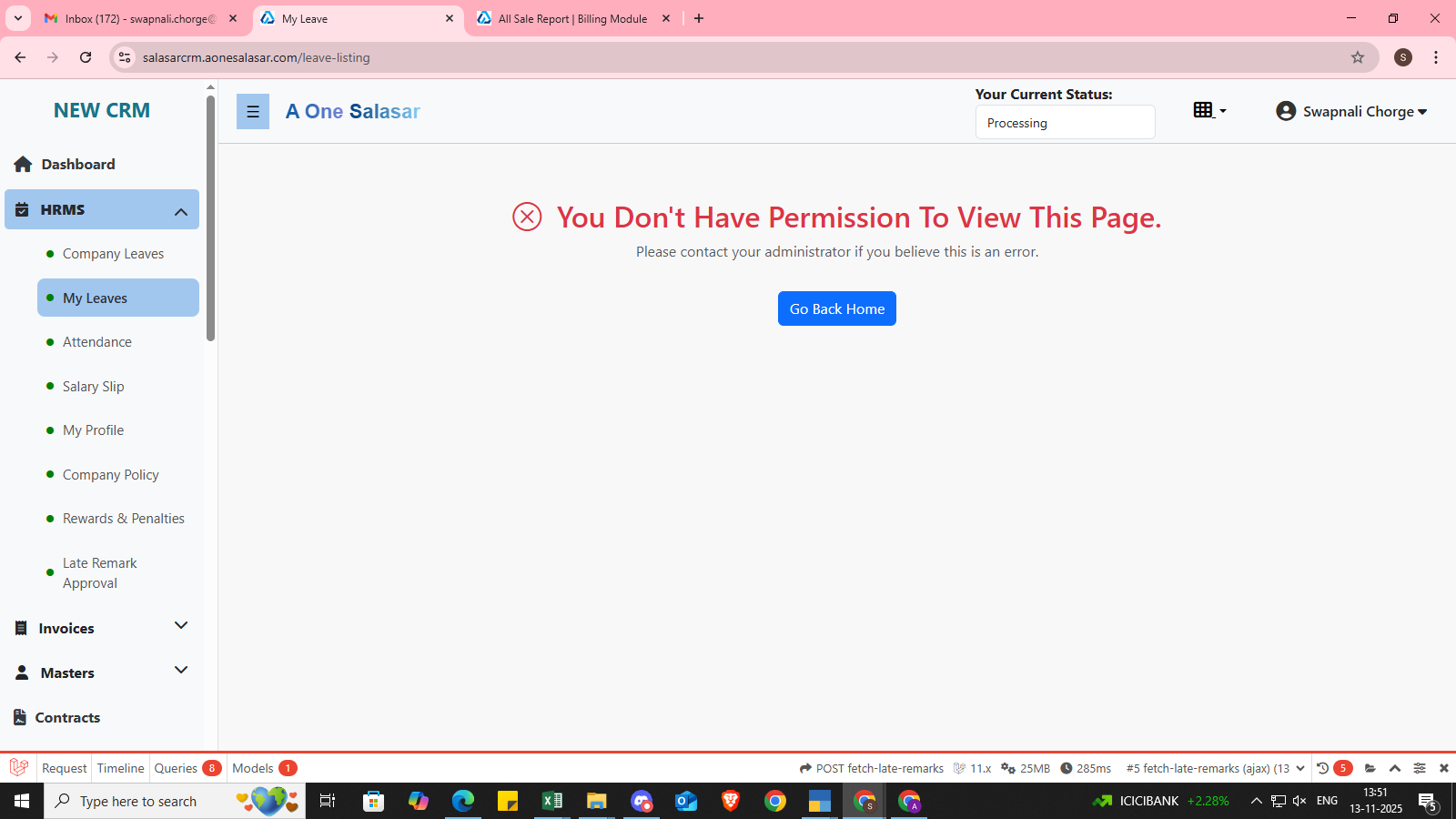
Task: Switch to All Sale Report browser tab
Action: click(x=571, y=18)
